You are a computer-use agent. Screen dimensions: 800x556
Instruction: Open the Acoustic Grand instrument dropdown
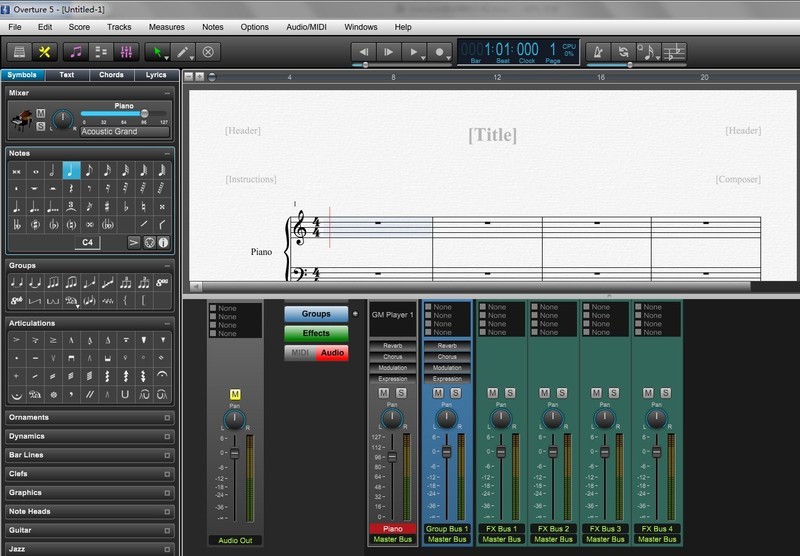(x=123, y=131)
